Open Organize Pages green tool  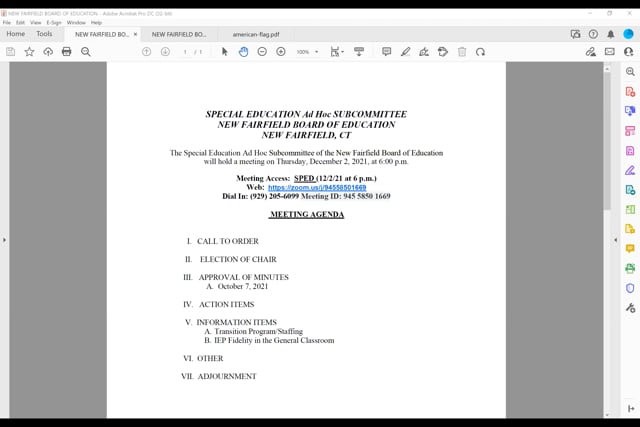coord(630,209)
